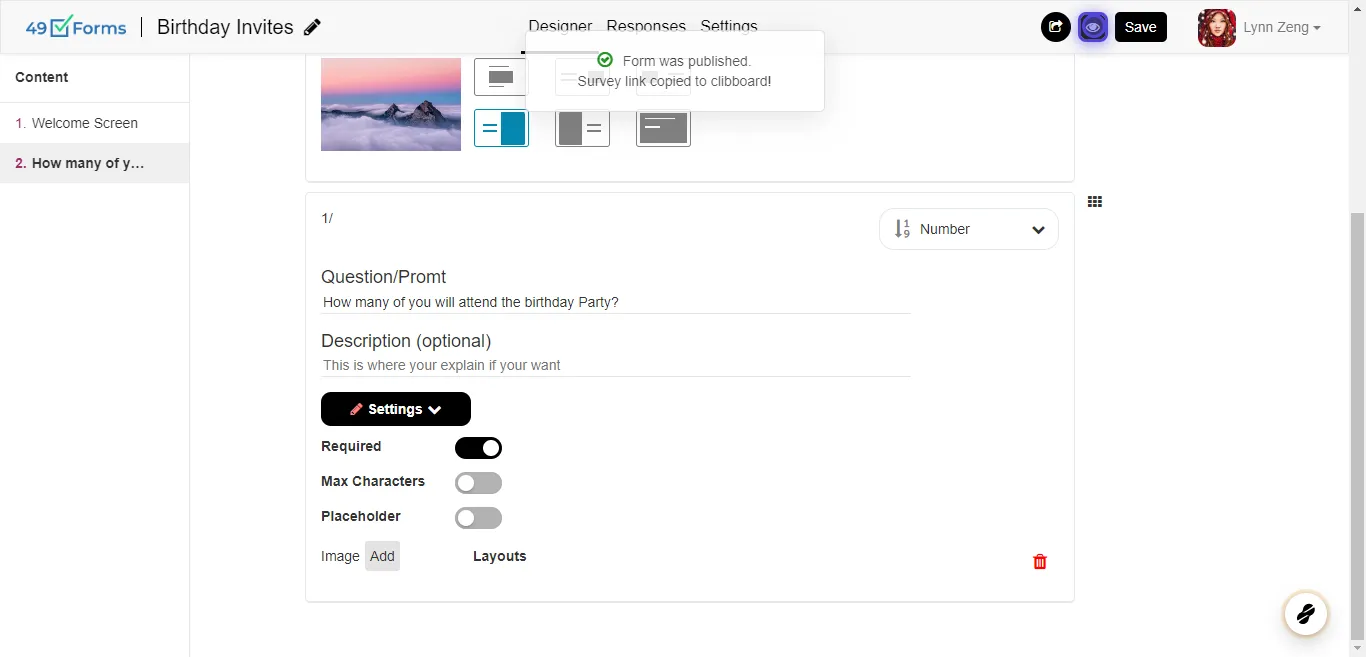Click the share form icon
Screen dimensions: 1366x657
[x=1055, y=27]
